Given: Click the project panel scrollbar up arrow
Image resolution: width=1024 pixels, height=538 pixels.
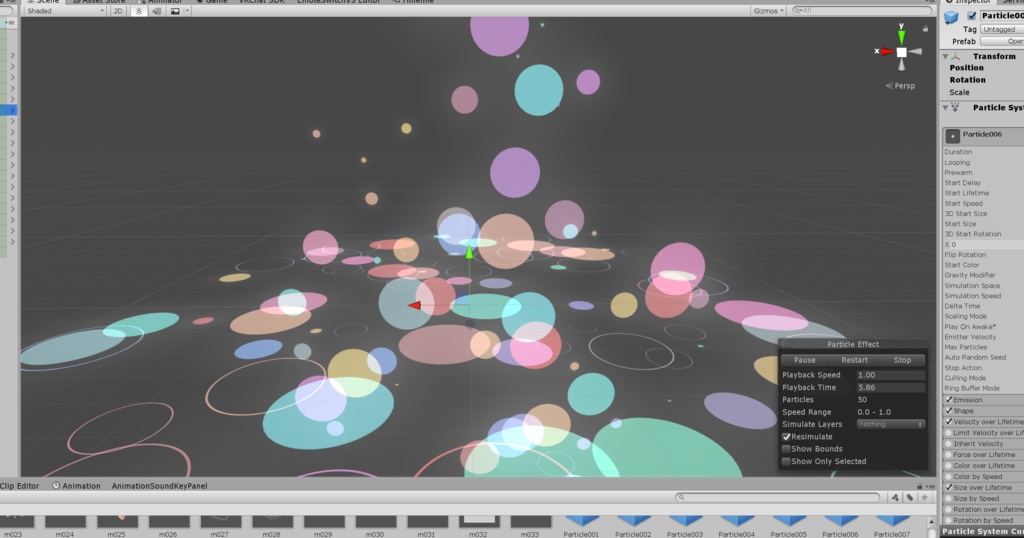Looking at the screenshot, I should pyautogui.click(x=931, y=522).
